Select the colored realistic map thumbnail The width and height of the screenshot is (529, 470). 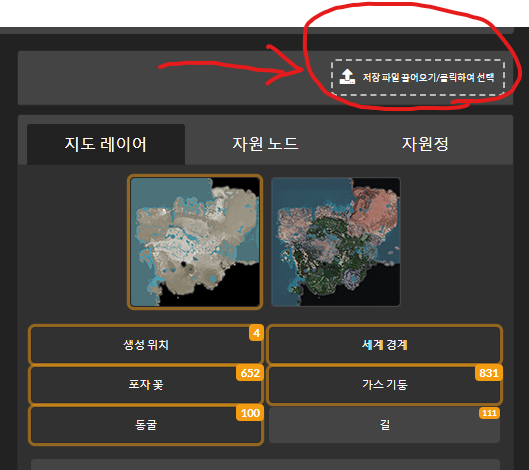[336, 242]
